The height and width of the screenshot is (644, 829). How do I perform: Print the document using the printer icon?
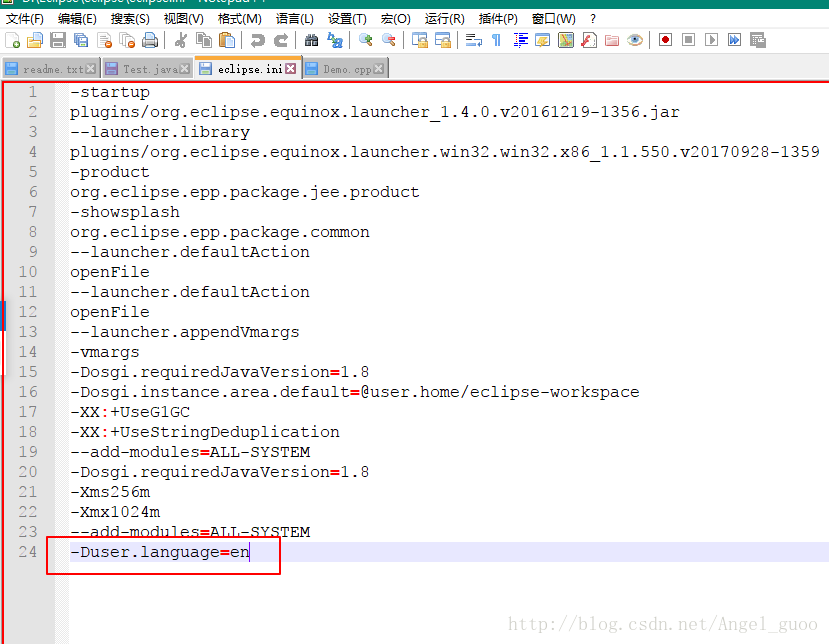(150, 40)
